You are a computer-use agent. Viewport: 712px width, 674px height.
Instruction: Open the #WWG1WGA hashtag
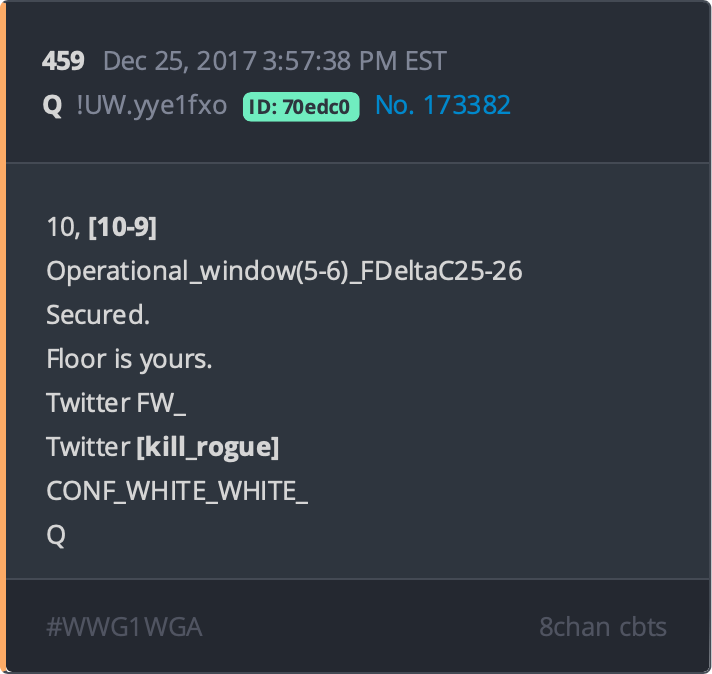[x=124, y=627]
